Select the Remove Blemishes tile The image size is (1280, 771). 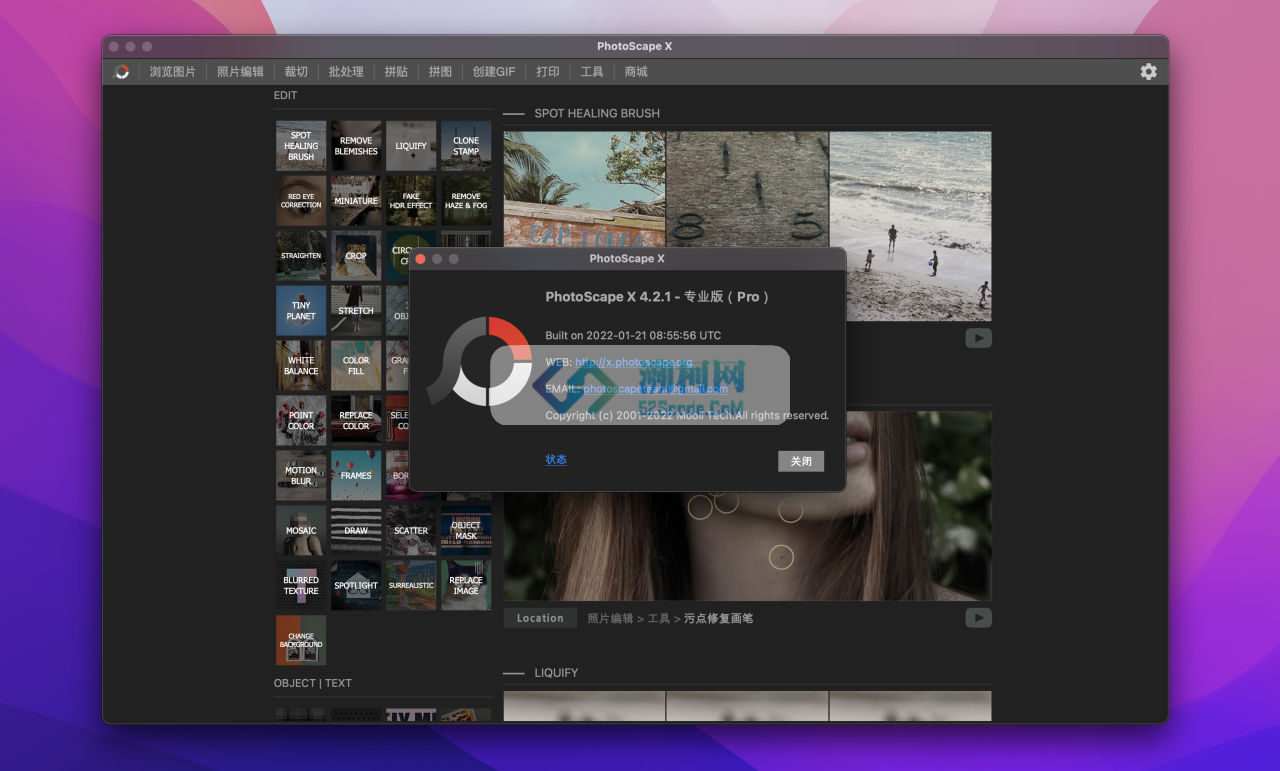pos(356,146)
